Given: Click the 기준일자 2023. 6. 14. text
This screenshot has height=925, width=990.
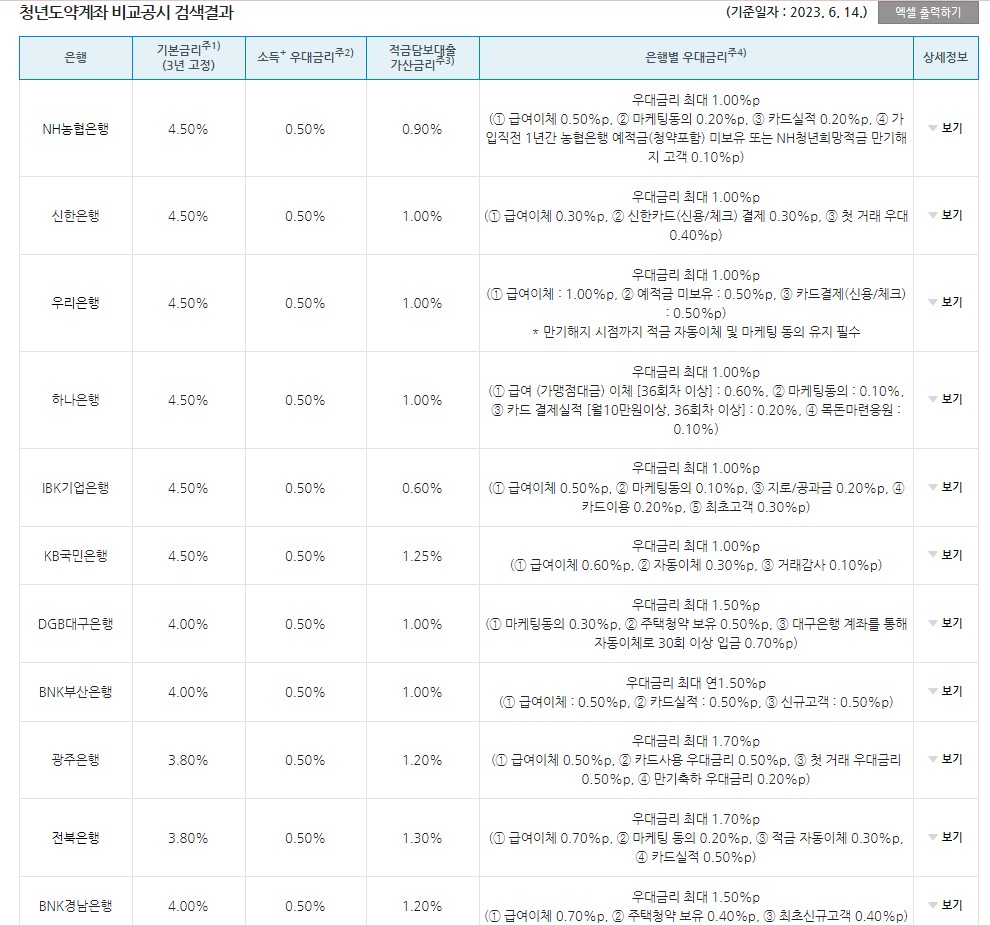Looking at the screenshot, I should (x=796, y=12).
